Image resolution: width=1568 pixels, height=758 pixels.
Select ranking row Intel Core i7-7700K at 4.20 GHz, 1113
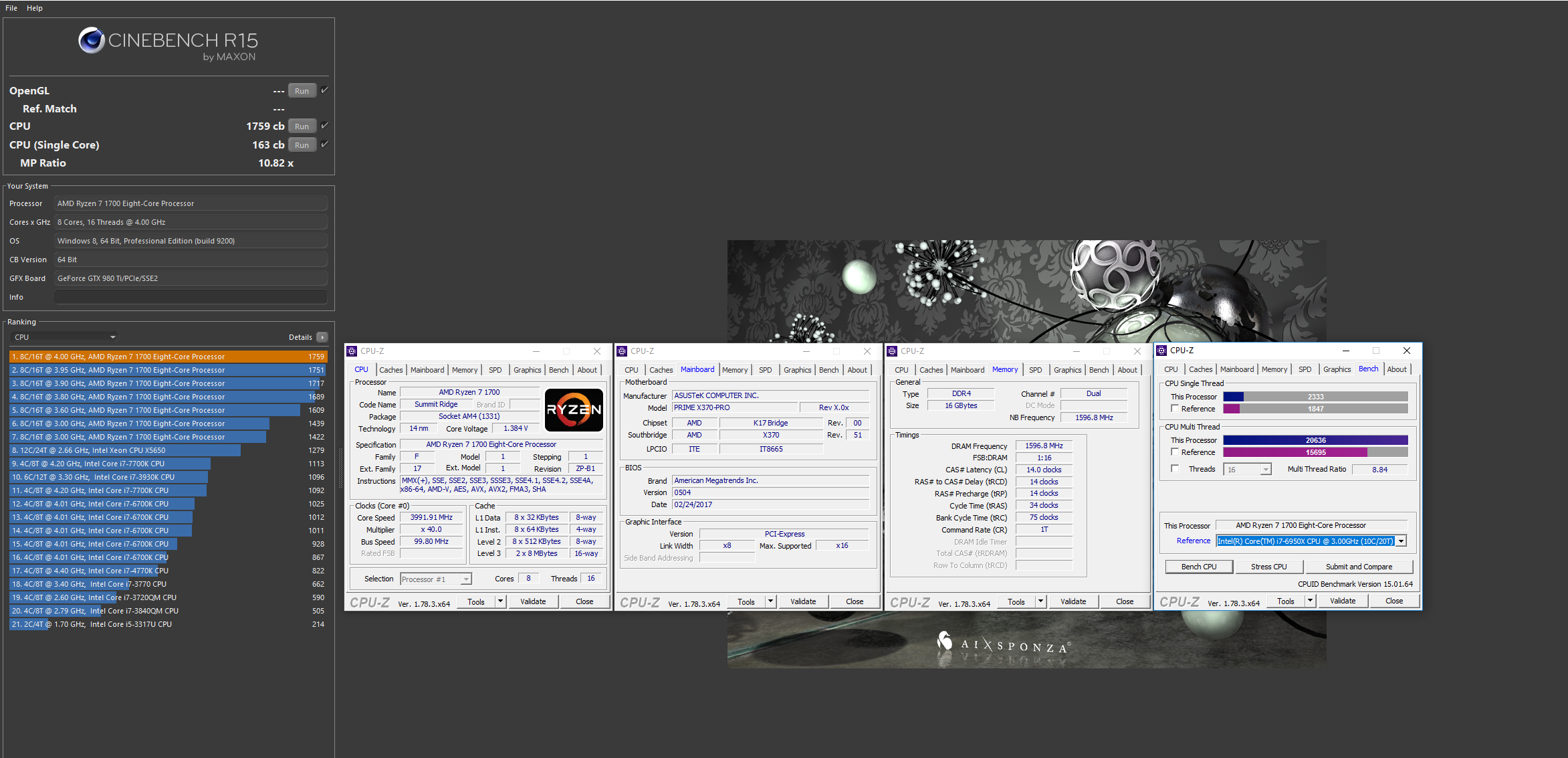[x=169, y=464]
